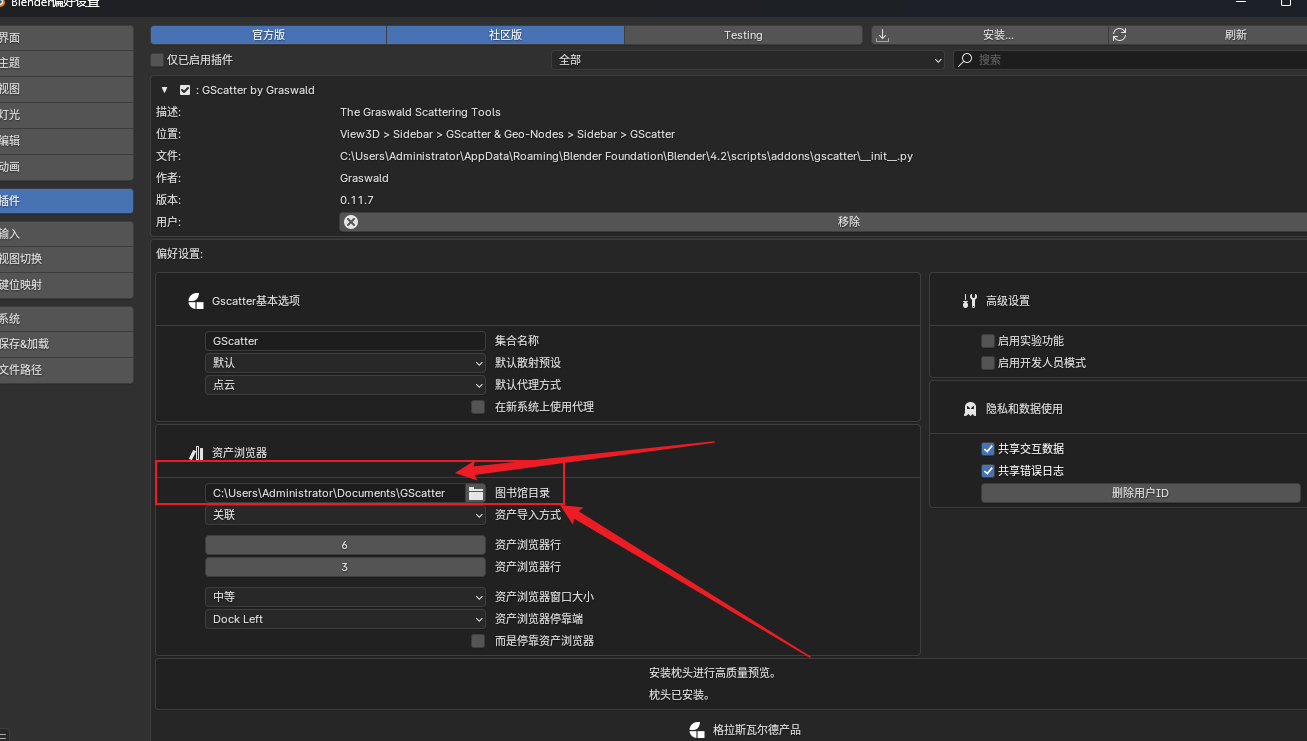The width and height of the screenshot is (1307, 741).
Task: Click the location text "View3D > Sidebar > GScatter & Geo-Nodes > Sidebar > GScatter"
Action: (x=507, y=134)
